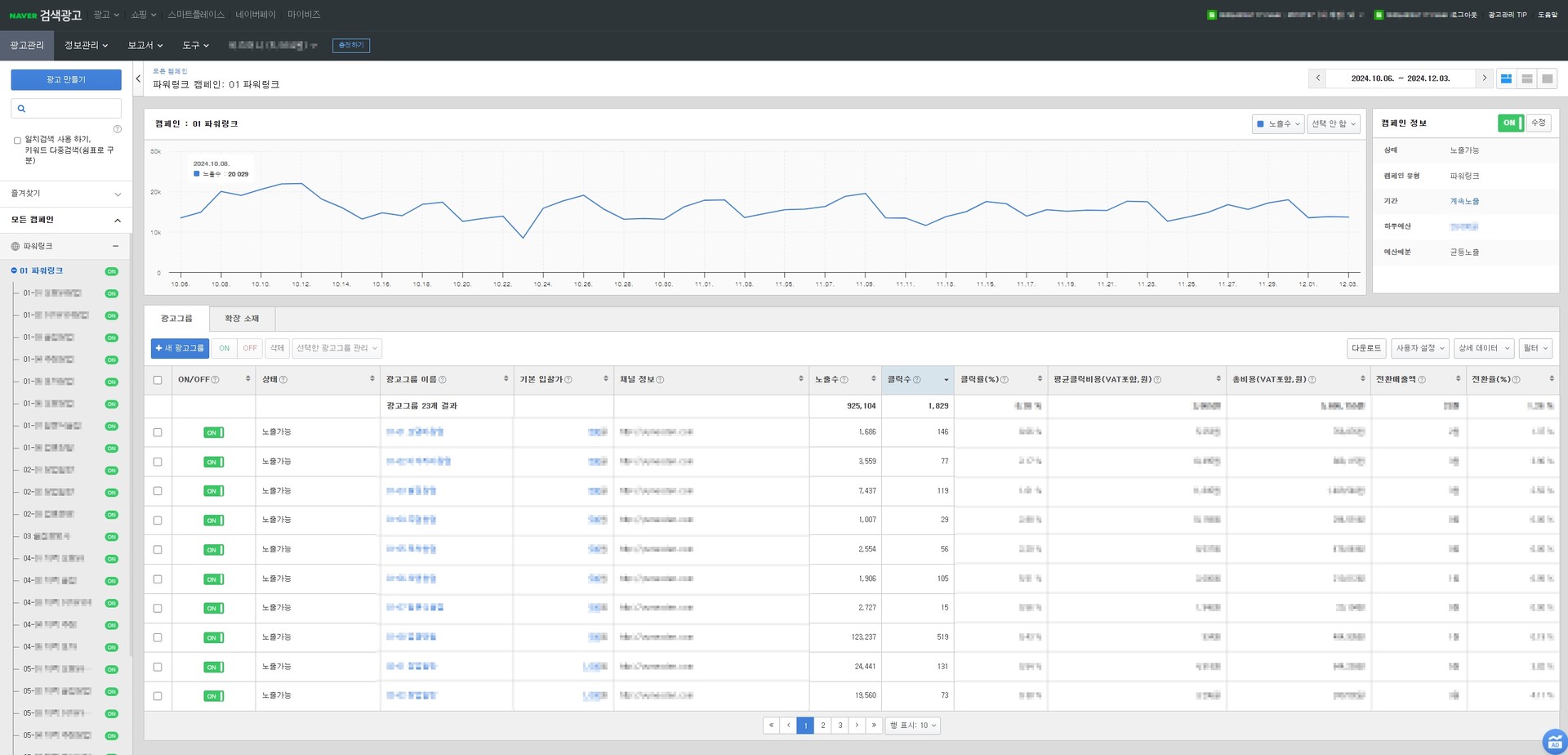Viewport: 1568px width, 755px height.
Task: Open rows-per-page 행 표시: 10 dropdown
Action: click(x=913, y=726)
